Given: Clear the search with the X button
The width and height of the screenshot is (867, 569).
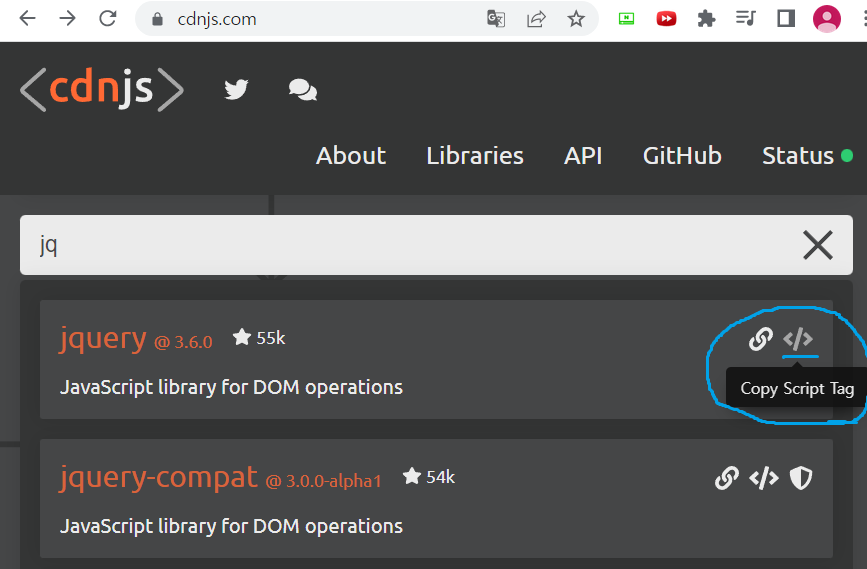Looking at the screenshot, I should [x=818, y=245].
